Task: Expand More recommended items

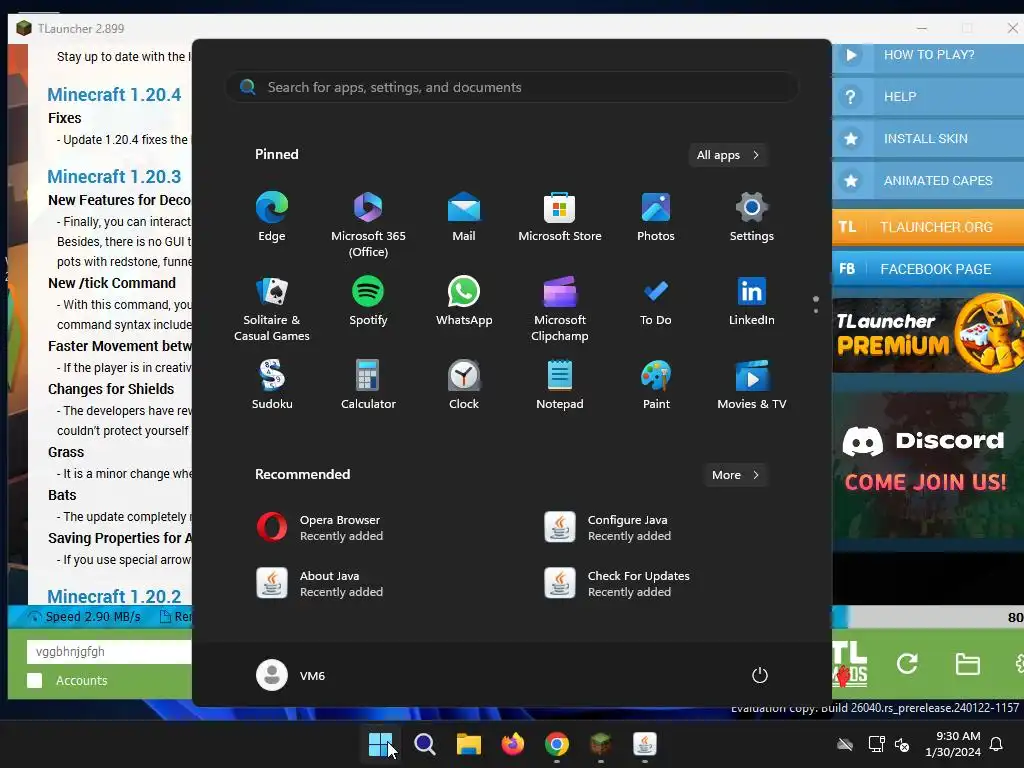Action: [x=736, y=475]
